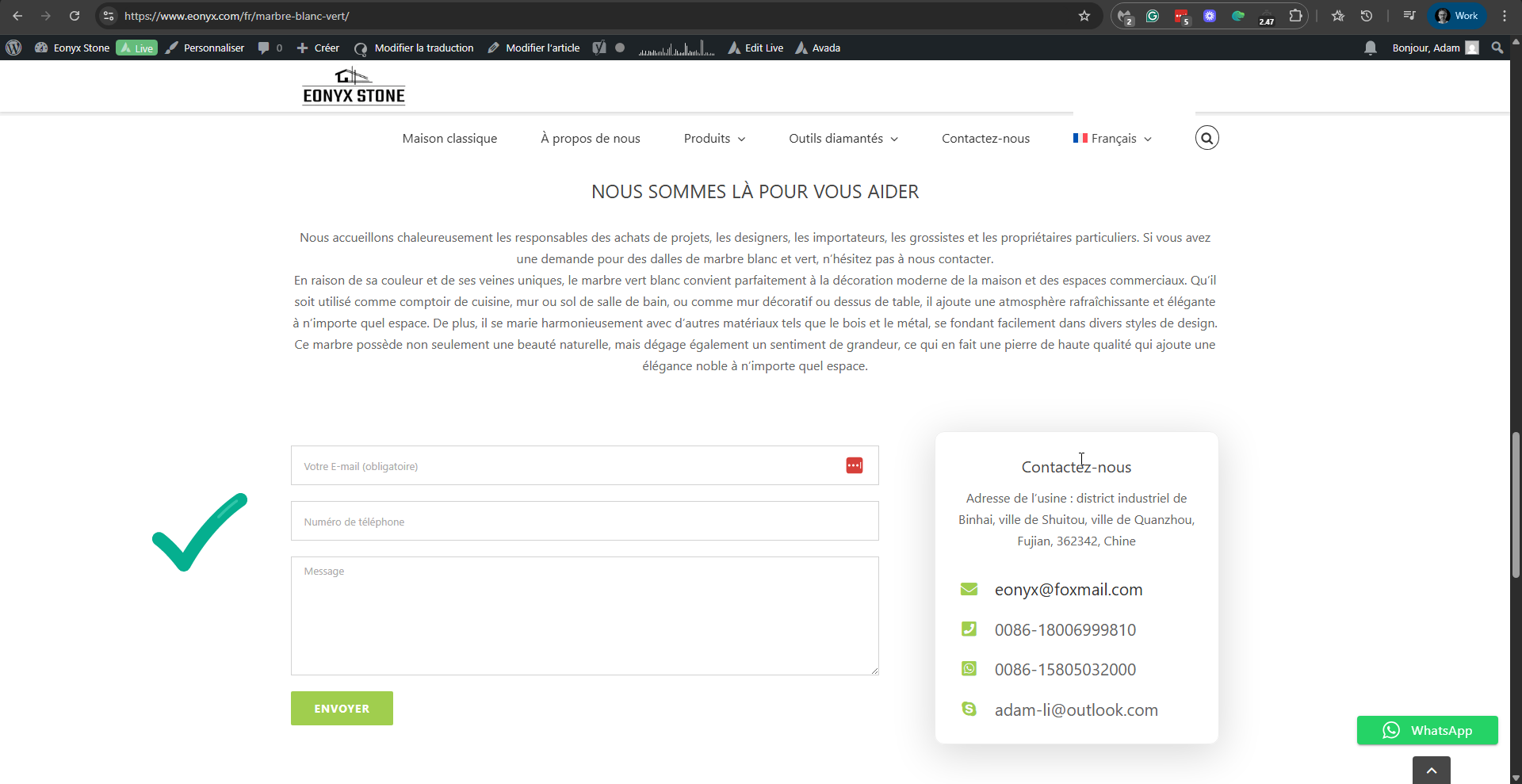Open the media controls
Image resolution: width=1522 pixels, height=784 pixels.
[1409, 16]
